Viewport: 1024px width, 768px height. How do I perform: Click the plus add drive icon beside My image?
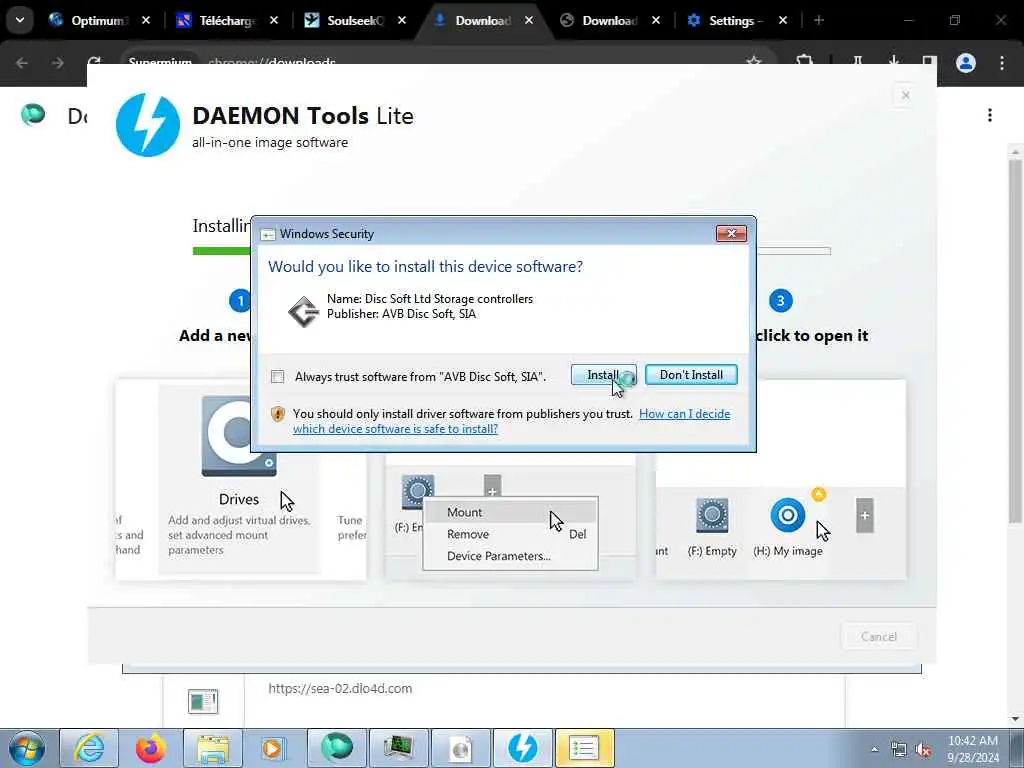[x=865, y=515]
